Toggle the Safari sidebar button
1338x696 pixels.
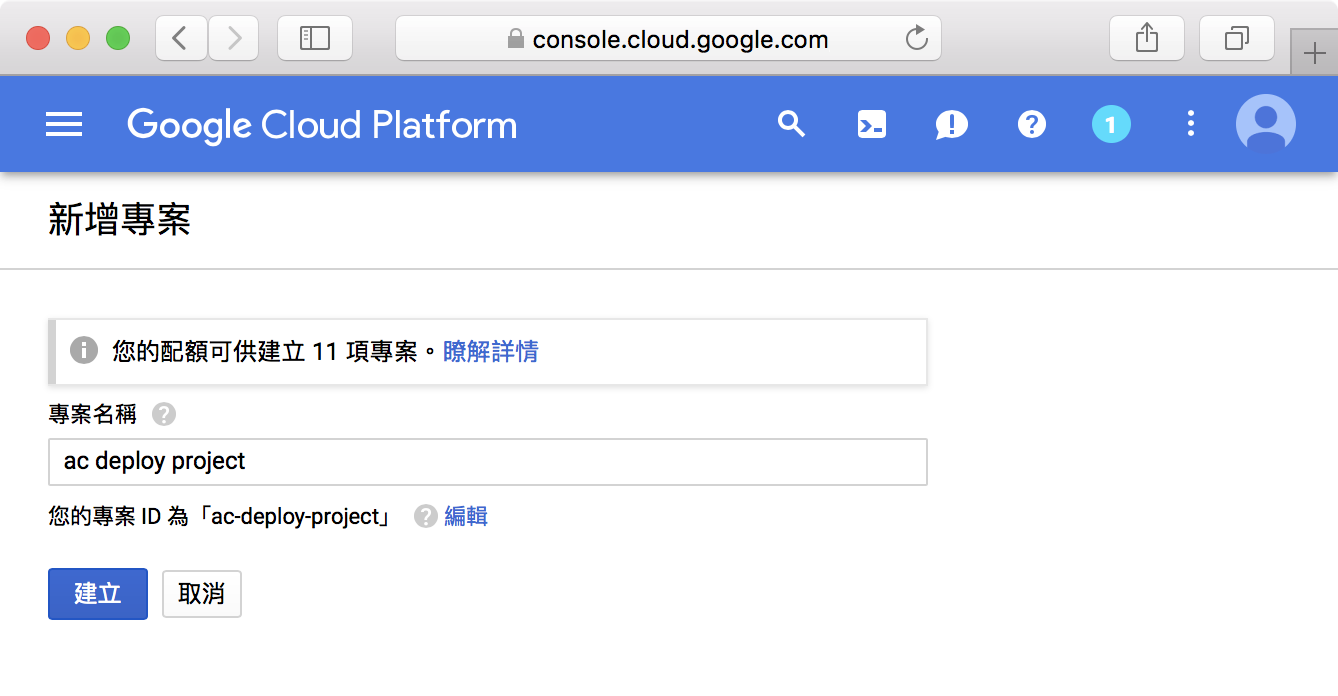point(315,38)
